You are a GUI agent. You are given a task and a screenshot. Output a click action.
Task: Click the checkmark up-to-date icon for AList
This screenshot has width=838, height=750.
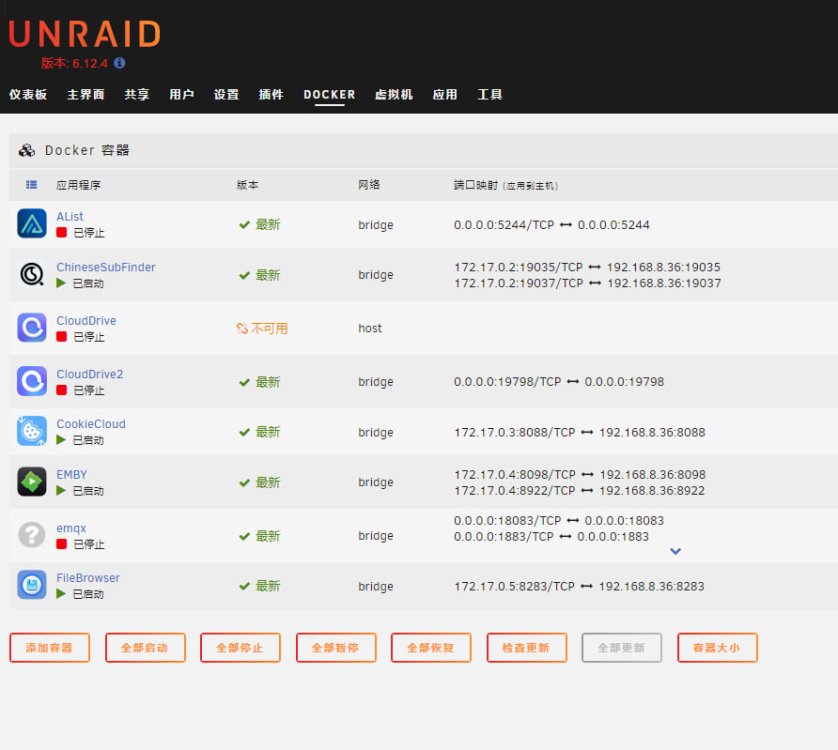[x=244, y=225]
